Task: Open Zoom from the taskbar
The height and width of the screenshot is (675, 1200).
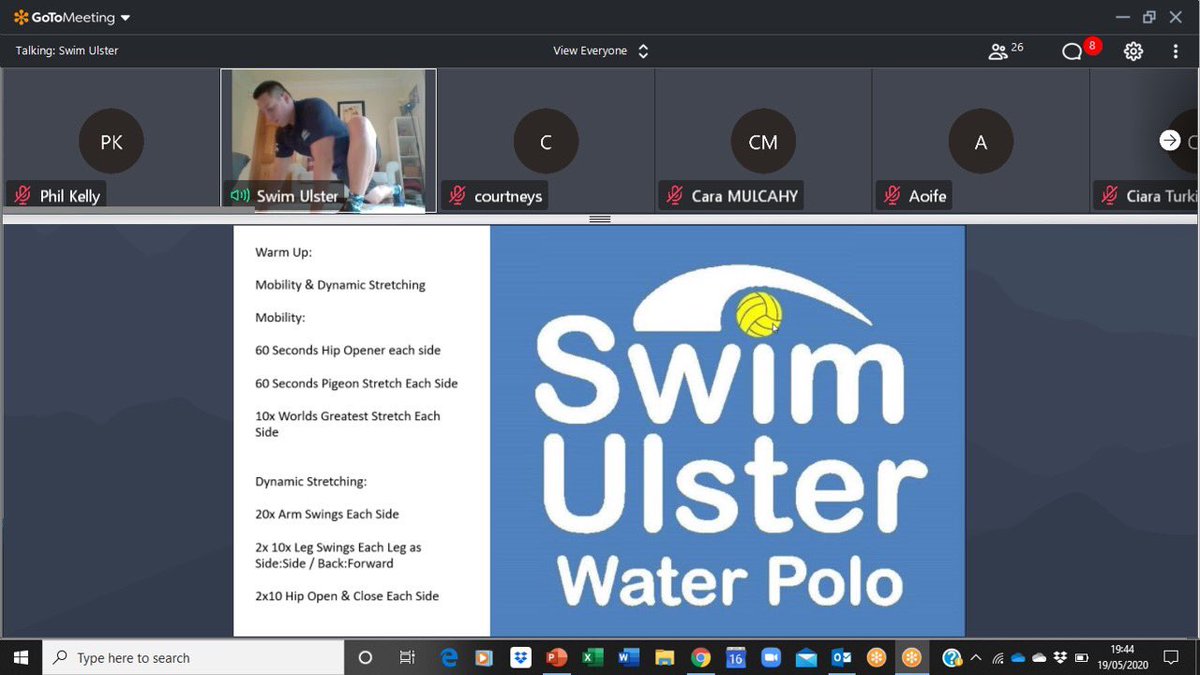Action: tap(771, 657)
